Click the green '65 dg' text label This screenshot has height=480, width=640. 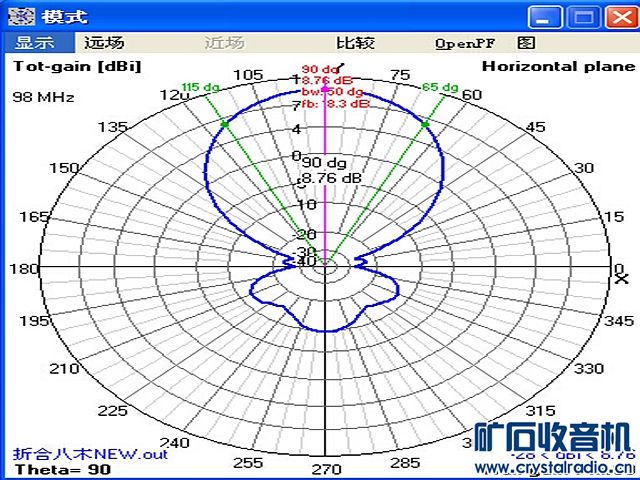tap(440, 87)
